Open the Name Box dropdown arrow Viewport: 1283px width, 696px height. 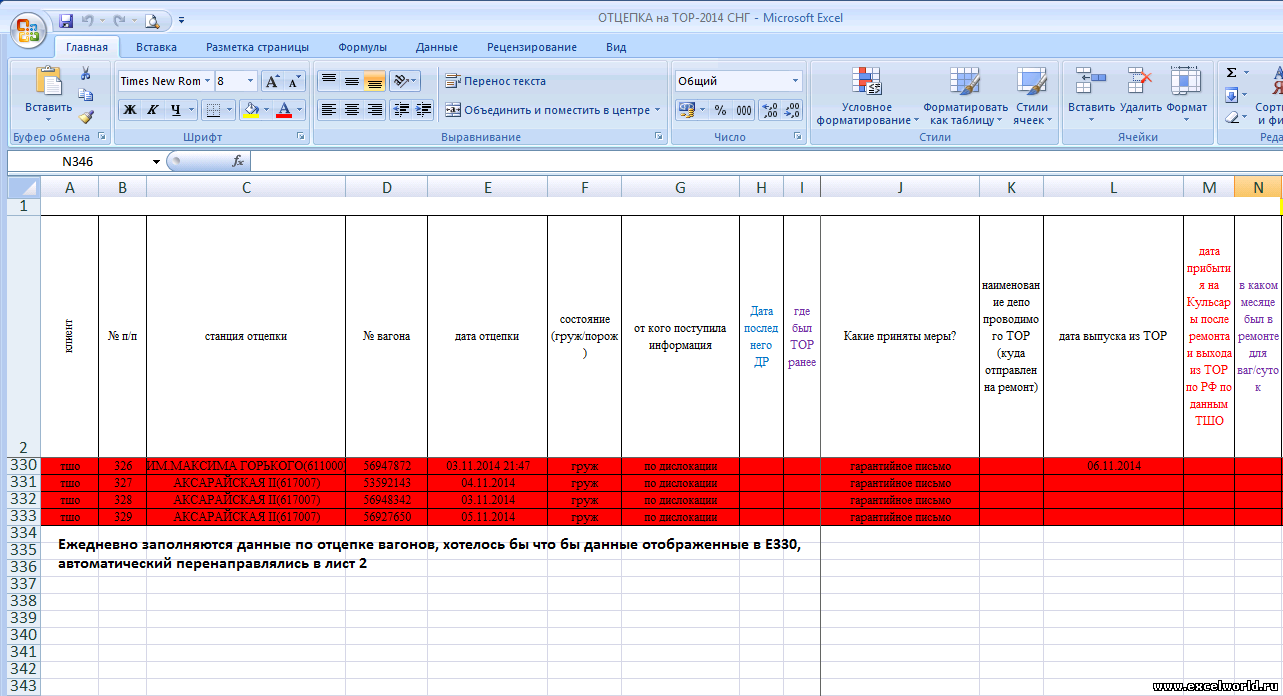(x=156, y=161)
